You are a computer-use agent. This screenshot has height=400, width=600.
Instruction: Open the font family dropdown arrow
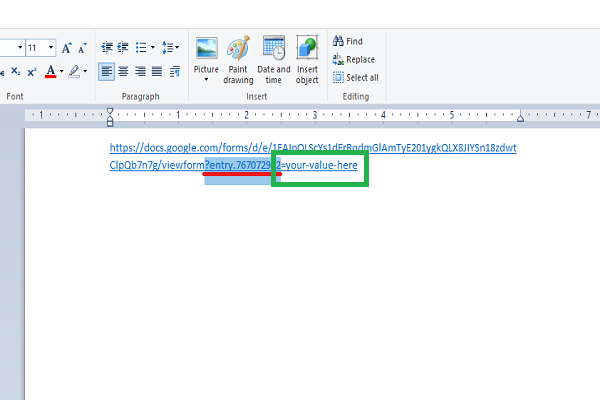coord(20,47)
